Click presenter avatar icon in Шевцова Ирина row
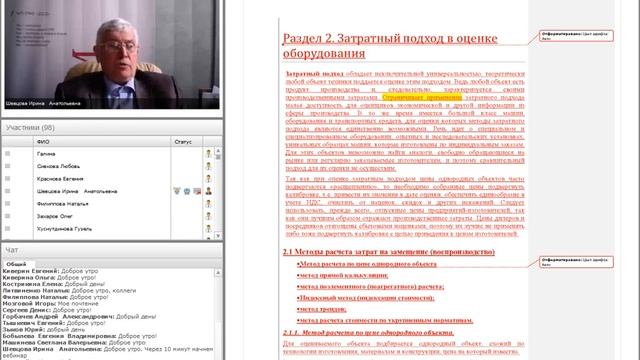 click(209, 191)
